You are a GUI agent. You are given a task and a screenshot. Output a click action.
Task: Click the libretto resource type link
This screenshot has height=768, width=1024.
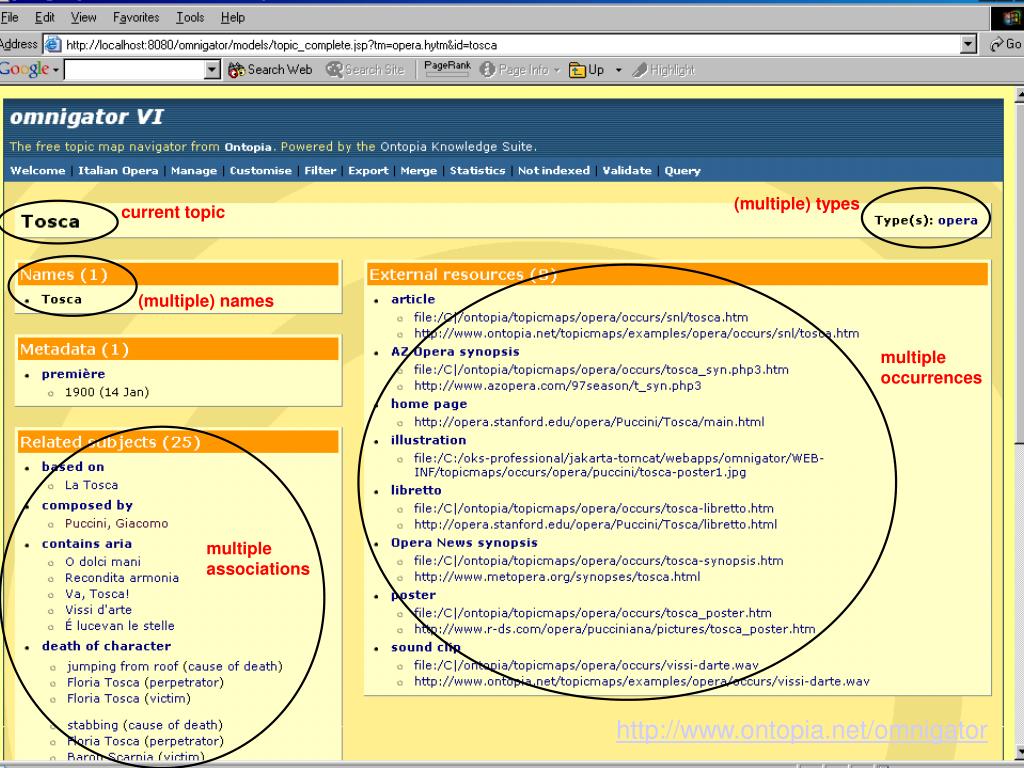click(416, 490)
